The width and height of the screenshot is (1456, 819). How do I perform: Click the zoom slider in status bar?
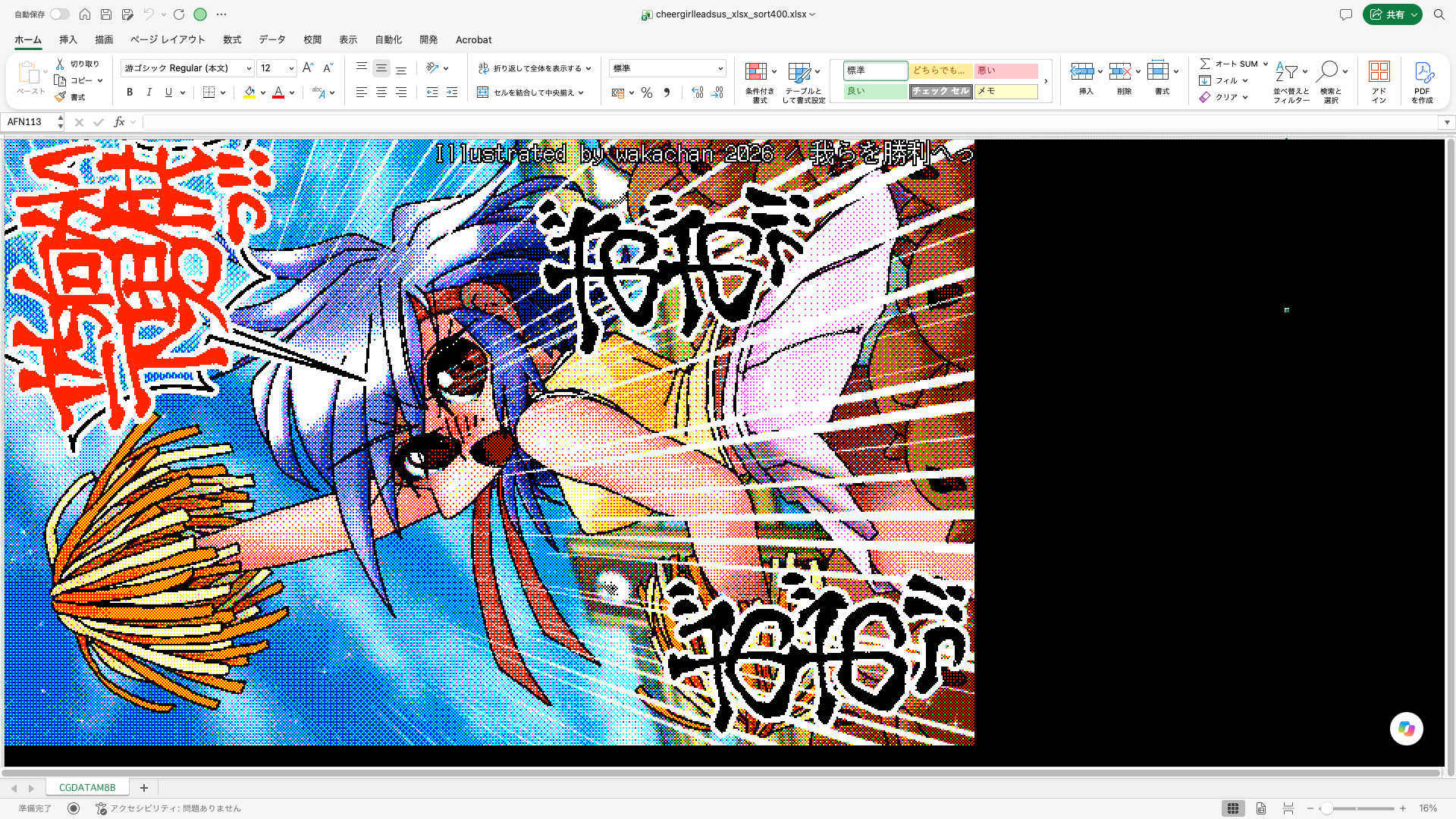coord(1356,808)
